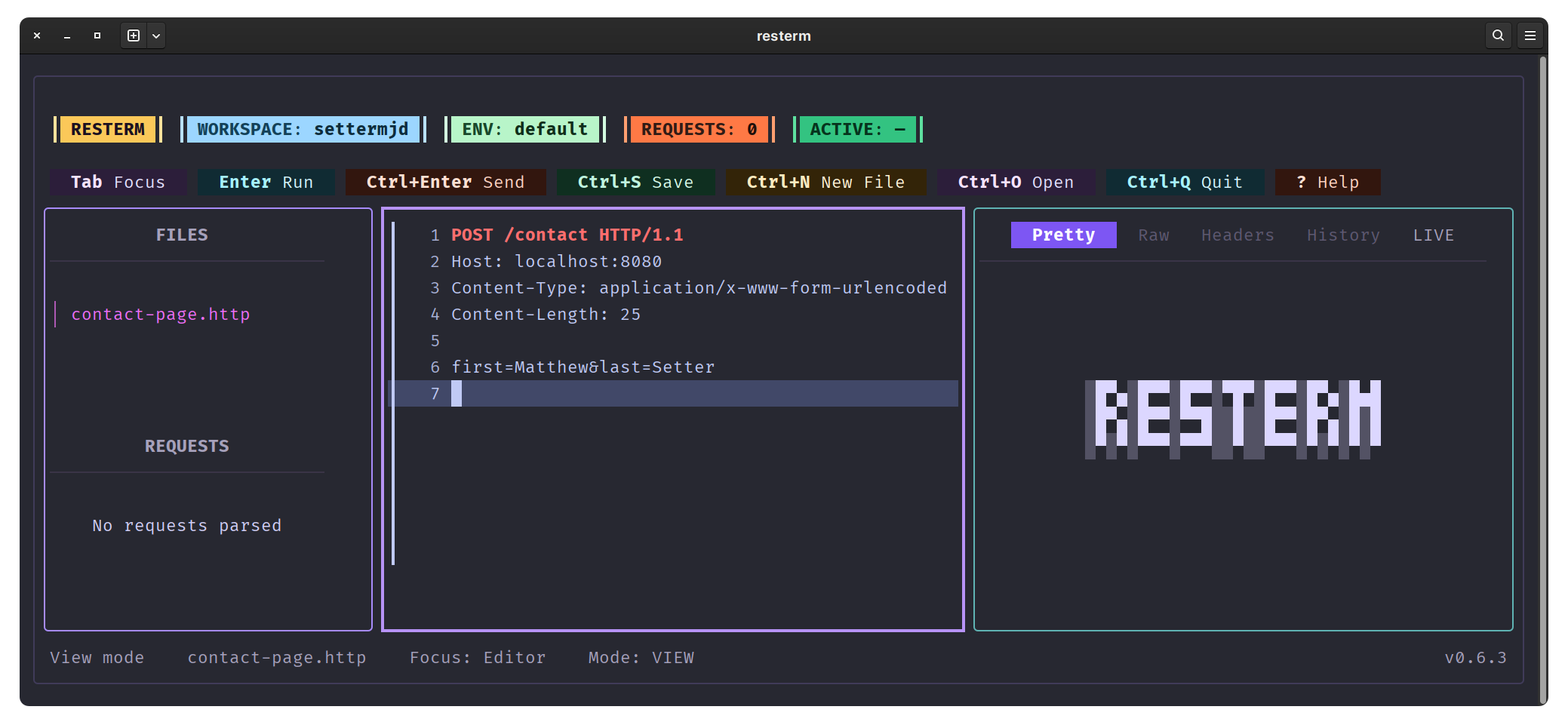Viewport: 1568px width, 728px height.
Task: Click the ENV: default badge
Action: coord(524,130)
